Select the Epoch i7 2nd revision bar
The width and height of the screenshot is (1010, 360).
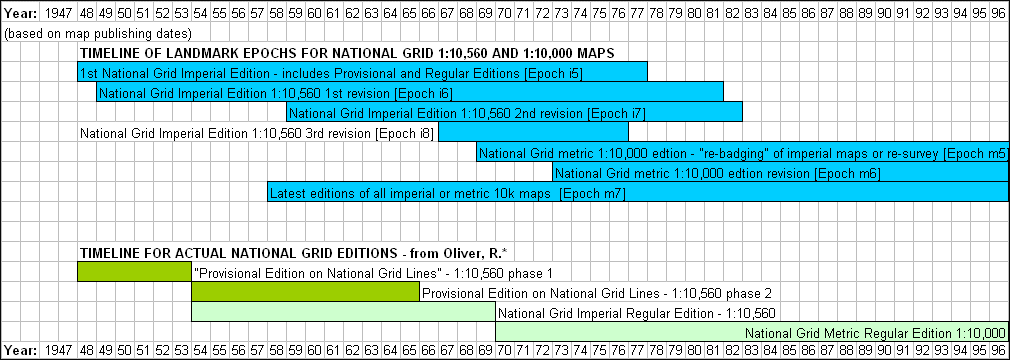(x=514, y=111)
